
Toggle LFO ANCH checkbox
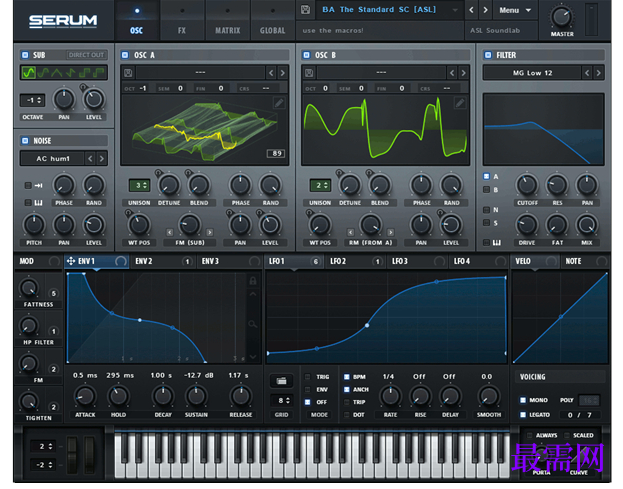click(346, 389)
